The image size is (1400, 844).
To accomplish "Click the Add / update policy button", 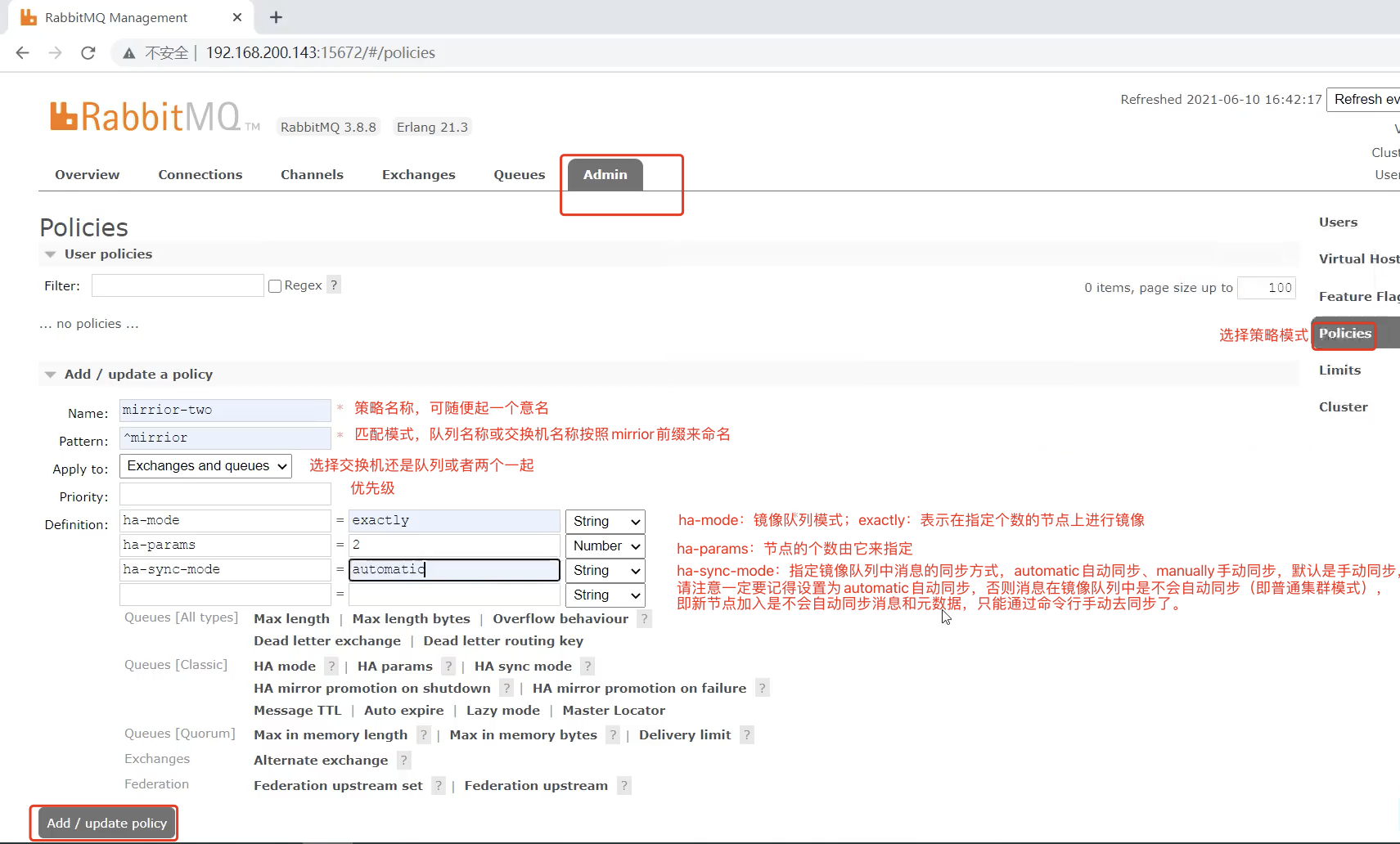I will 106,824.
